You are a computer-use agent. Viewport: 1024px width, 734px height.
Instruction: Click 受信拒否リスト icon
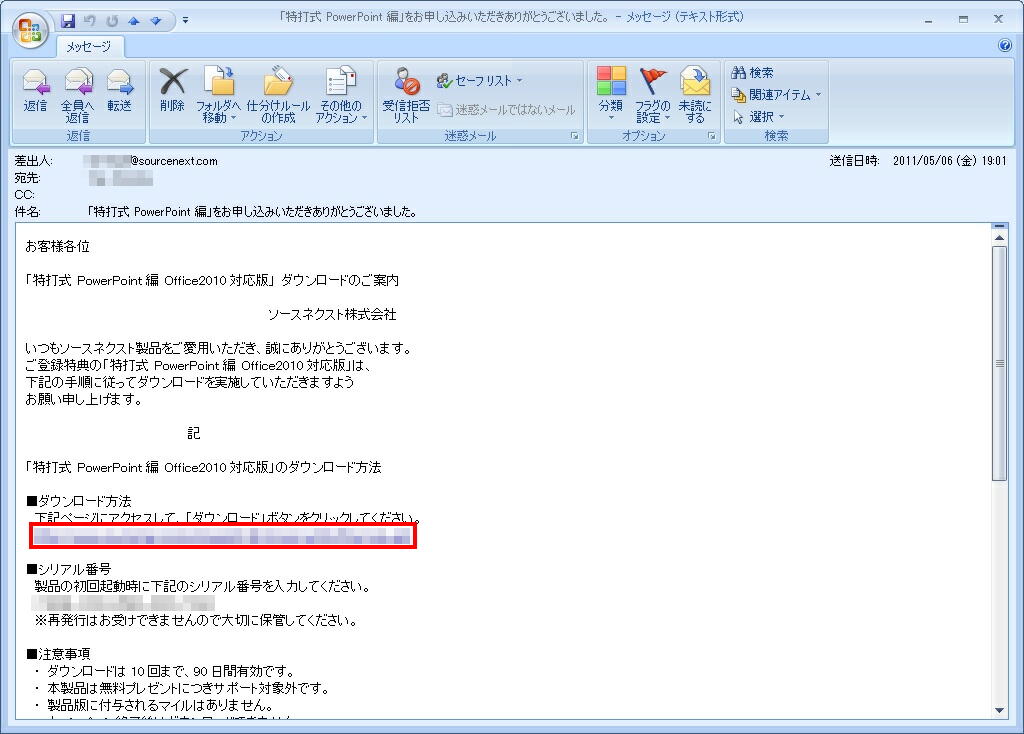[x=406, y=95]
